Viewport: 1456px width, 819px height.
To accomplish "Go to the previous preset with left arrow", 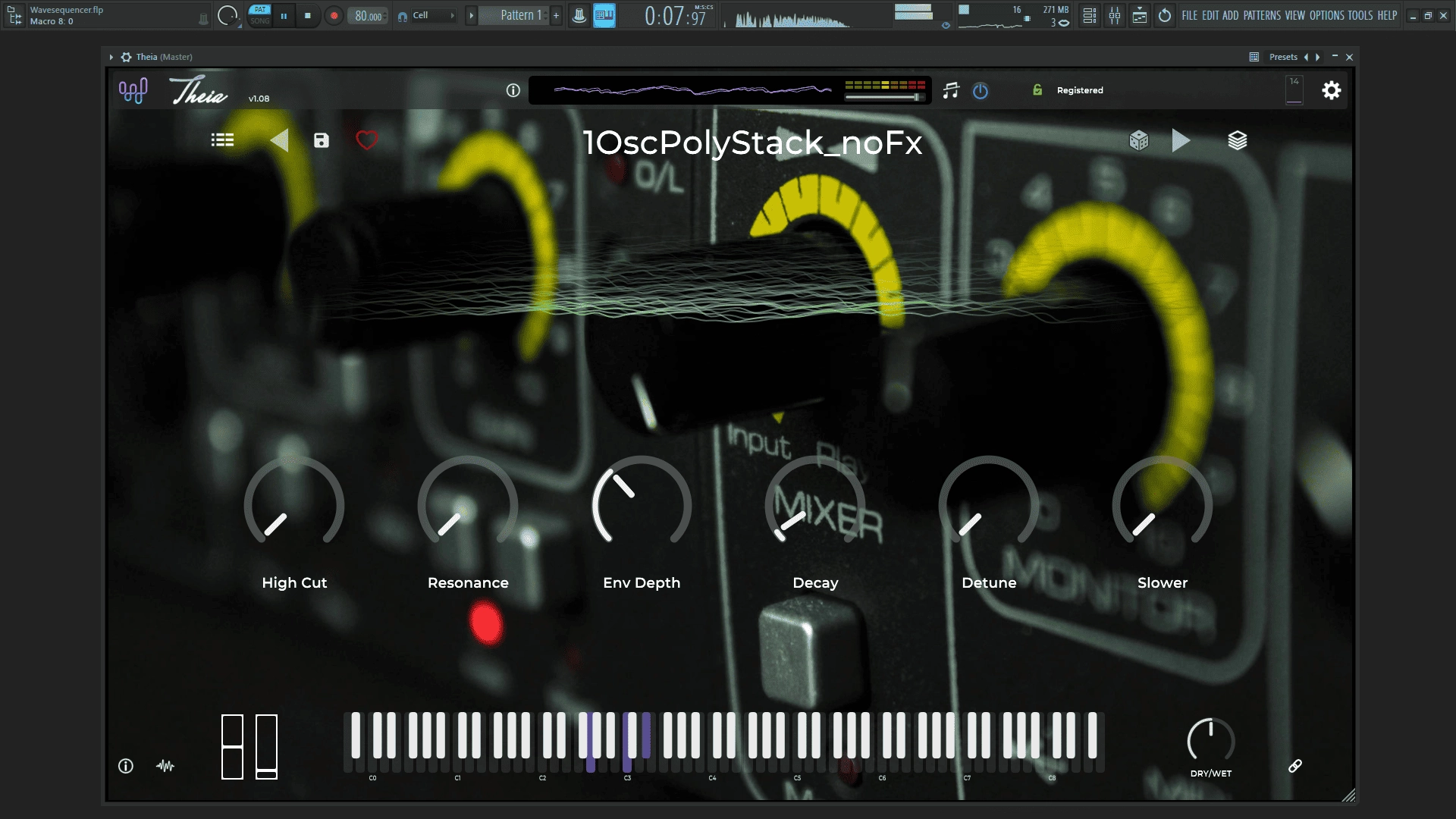I will (279, 140).
